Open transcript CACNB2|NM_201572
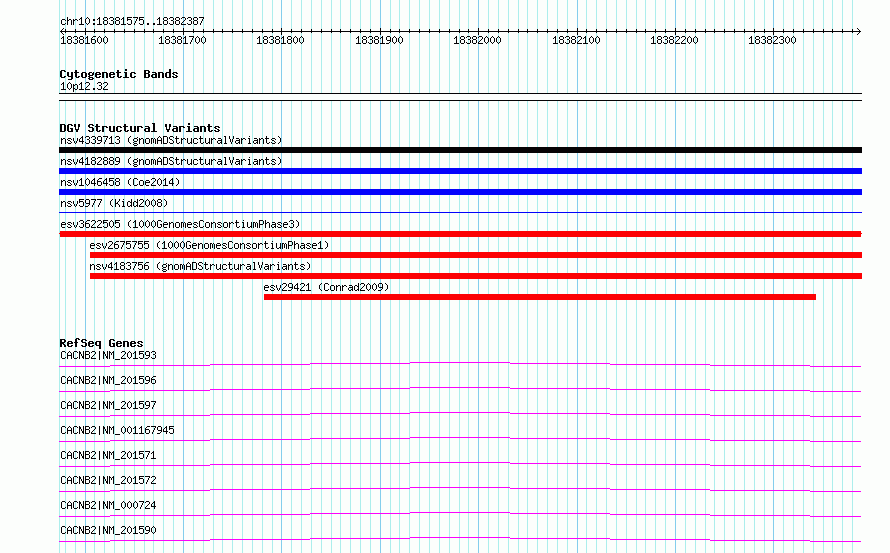890x553 pixels. (108, 480)
